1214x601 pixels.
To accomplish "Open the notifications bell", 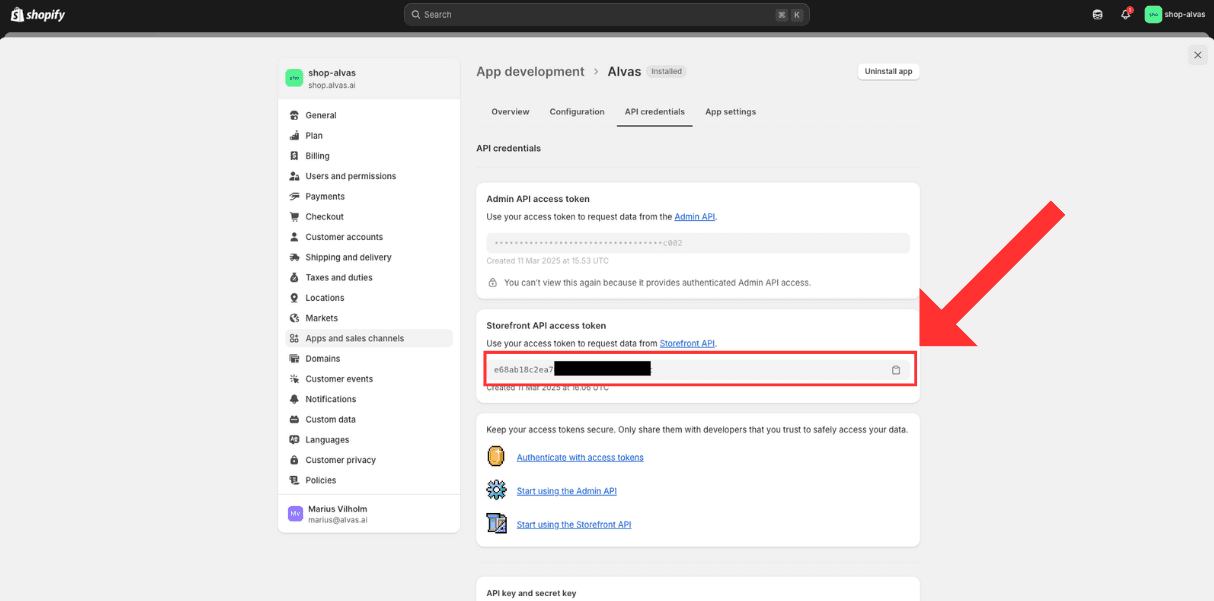I will [1125, 14].
